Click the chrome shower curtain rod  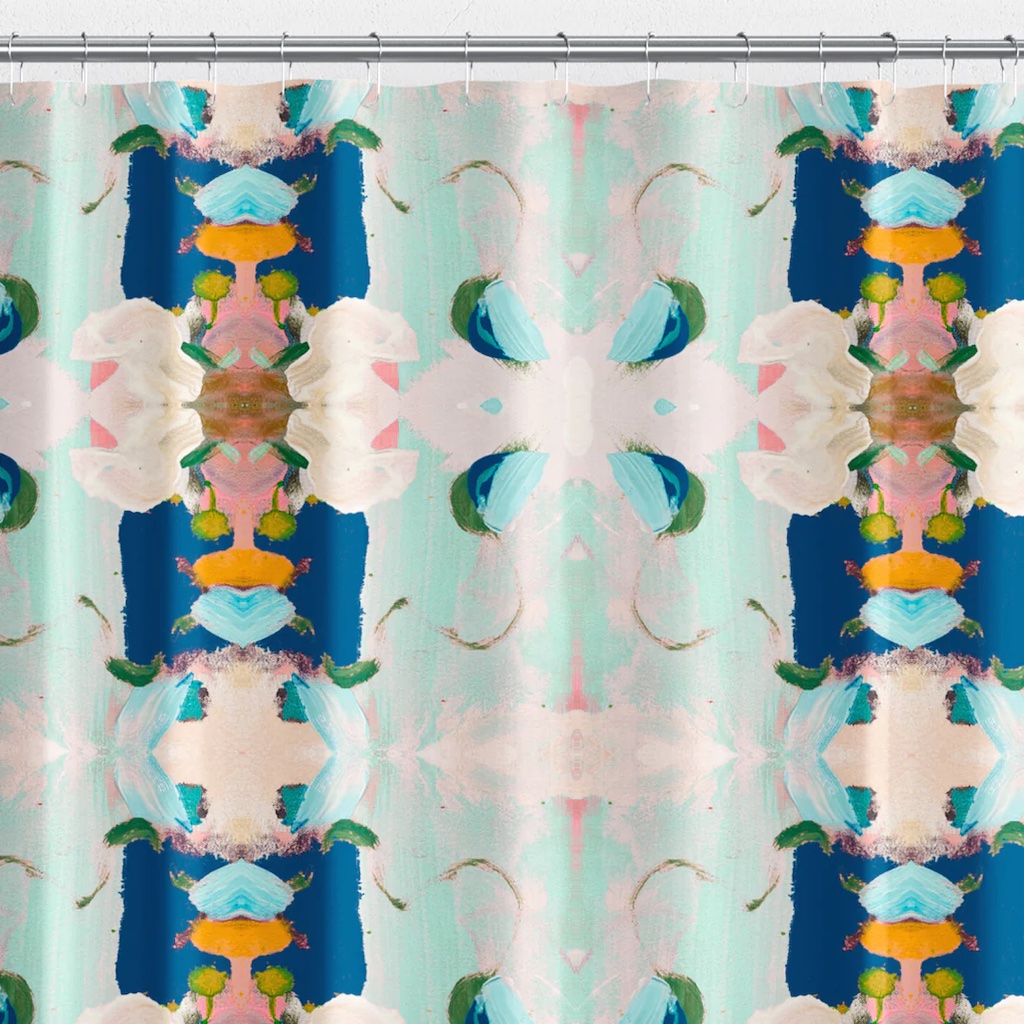(512, 47)
